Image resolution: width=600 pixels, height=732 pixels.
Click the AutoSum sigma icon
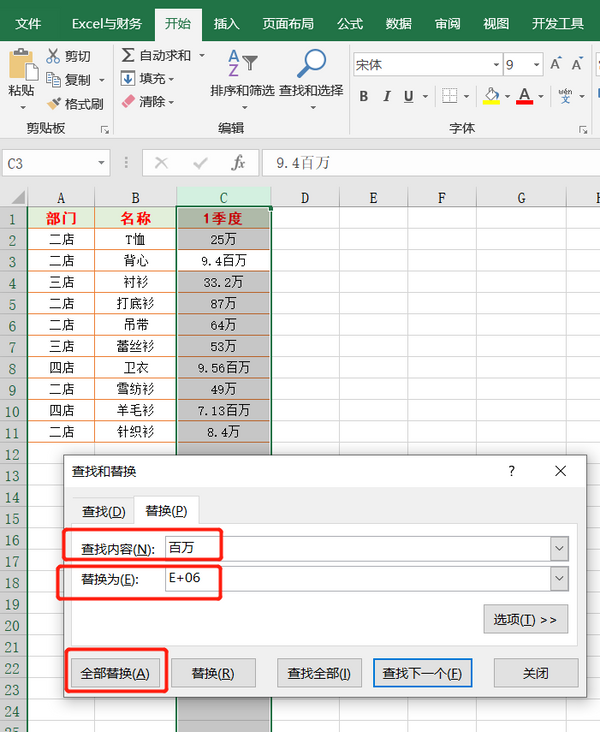click(x=128, y=55)
